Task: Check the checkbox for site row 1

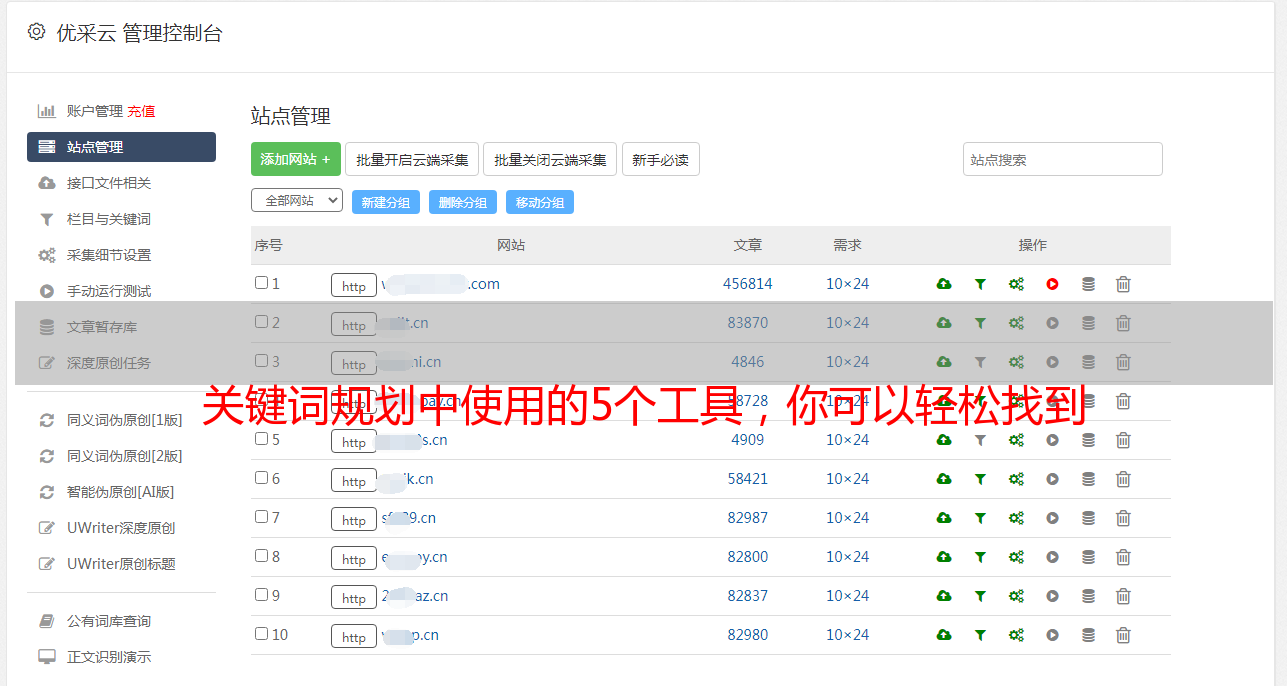Action: coord(261,283)
